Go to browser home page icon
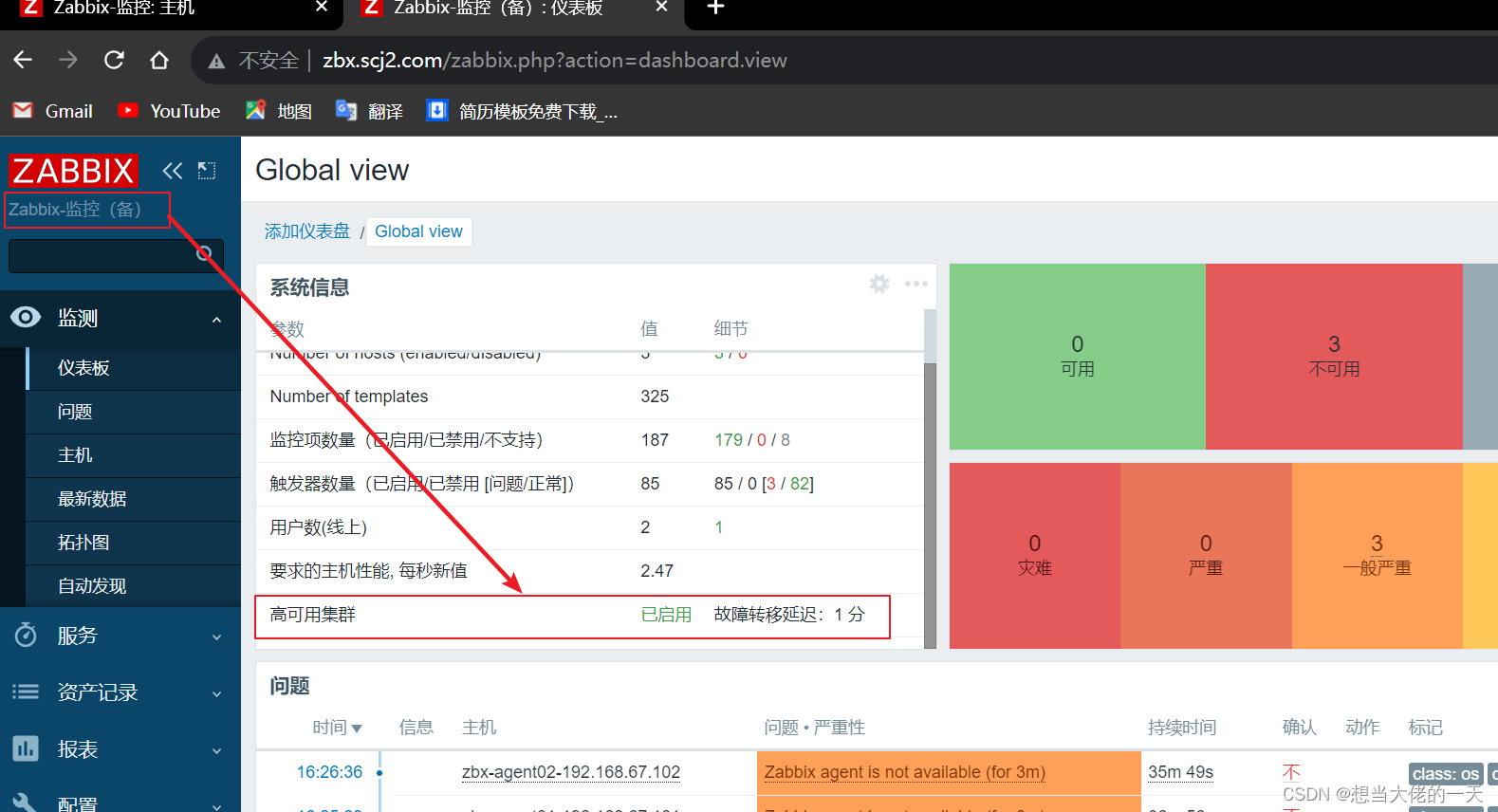The height and width of the screenshot is (812, 1498). coord(159,61)
